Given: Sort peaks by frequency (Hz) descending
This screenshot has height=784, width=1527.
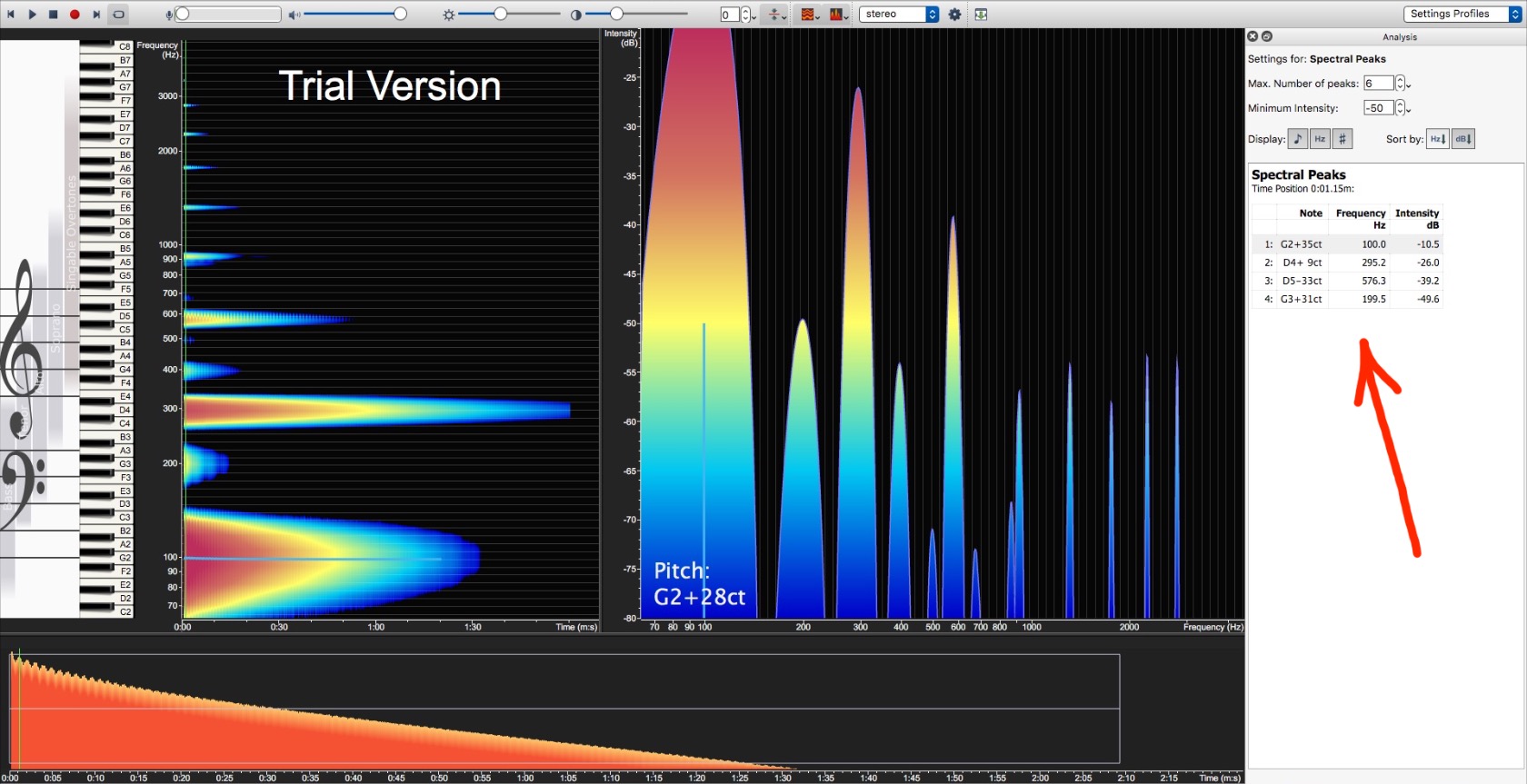Looking at the screenshot, I should tap(1438, 139).
